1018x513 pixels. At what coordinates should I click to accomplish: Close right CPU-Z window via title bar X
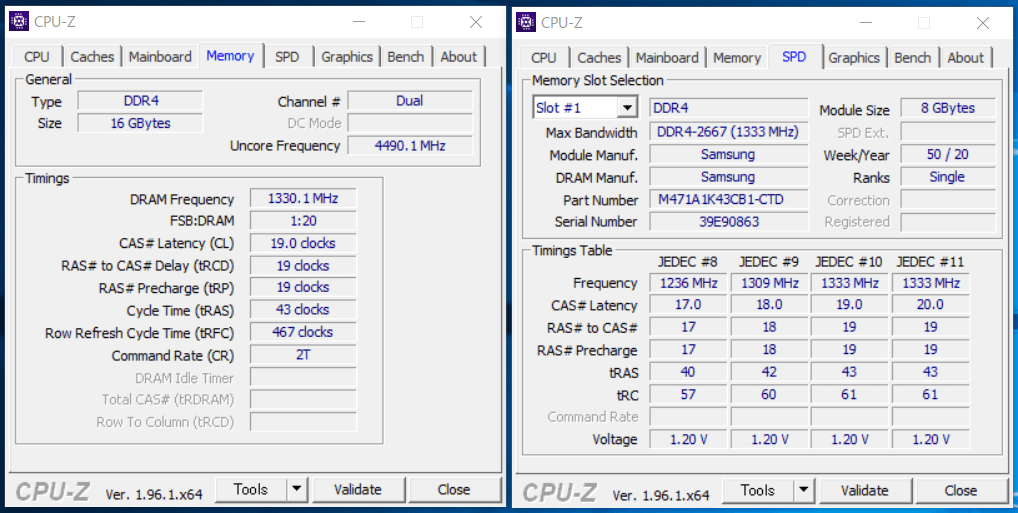(x=983, y=22)
